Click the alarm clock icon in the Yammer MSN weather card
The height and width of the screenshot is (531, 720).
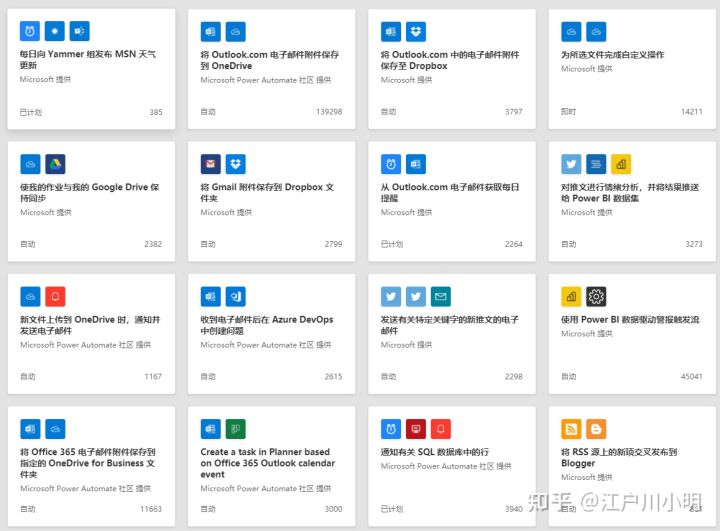30,31
